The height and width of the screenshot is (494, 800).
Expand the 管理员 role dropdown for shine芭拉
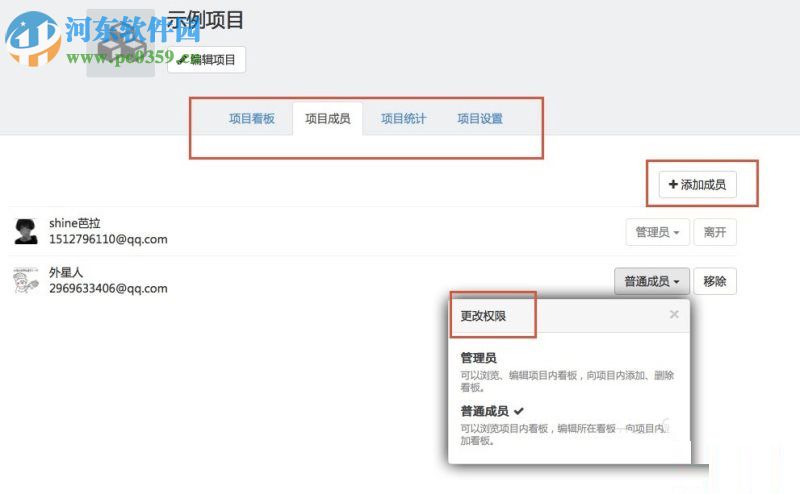657,232
